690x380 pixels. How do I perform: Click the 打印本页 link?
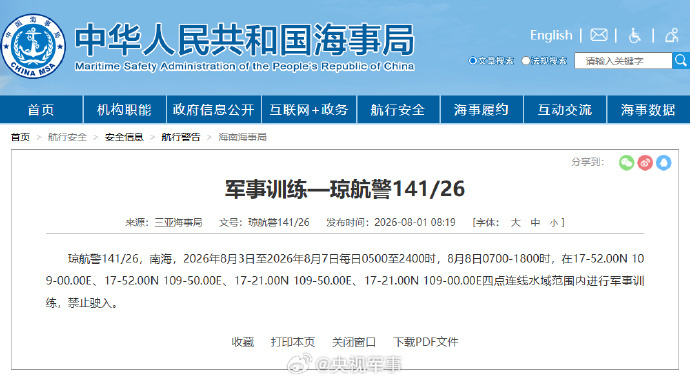[x=293, y=342]
